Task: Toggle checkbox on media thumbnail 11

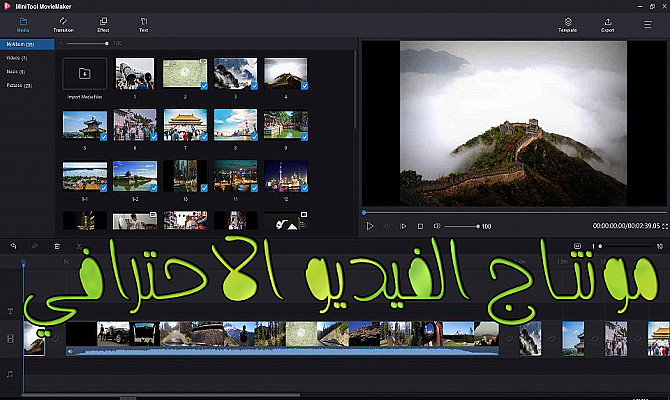Action: pyautogui.click(x=254, y=188)
